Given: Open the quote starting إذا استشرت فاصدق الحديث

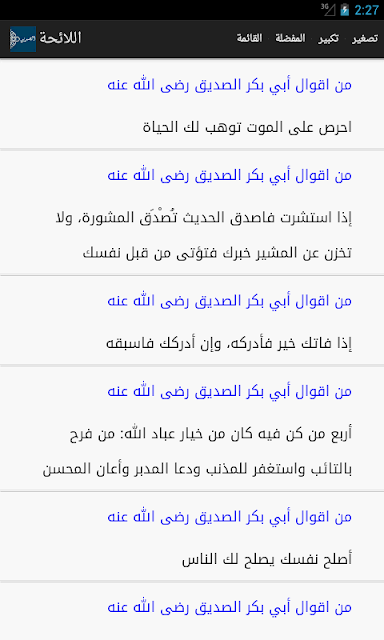Looking at the screenshot, I should click(x=204, y=217).
